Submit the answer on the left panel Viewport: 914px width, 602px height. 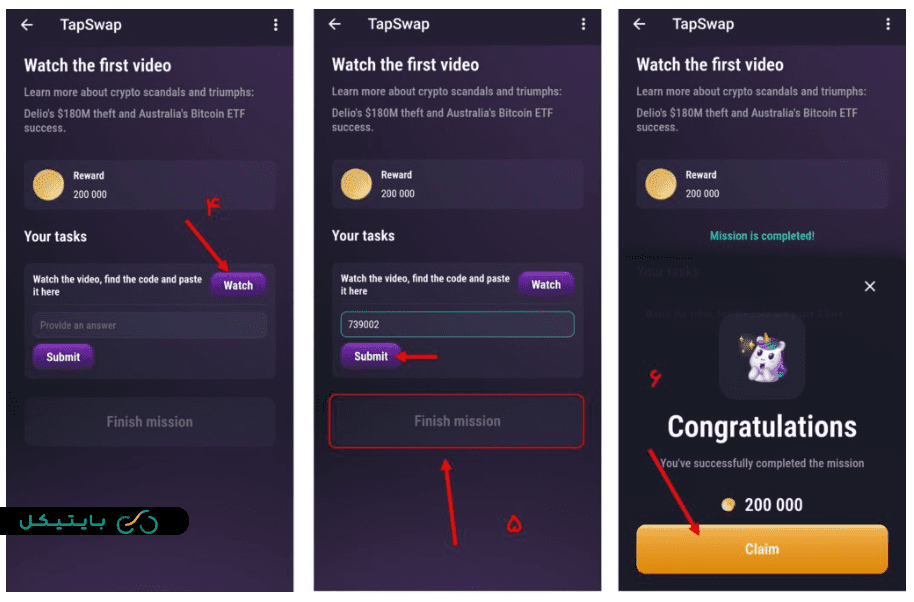pos(63,356)
